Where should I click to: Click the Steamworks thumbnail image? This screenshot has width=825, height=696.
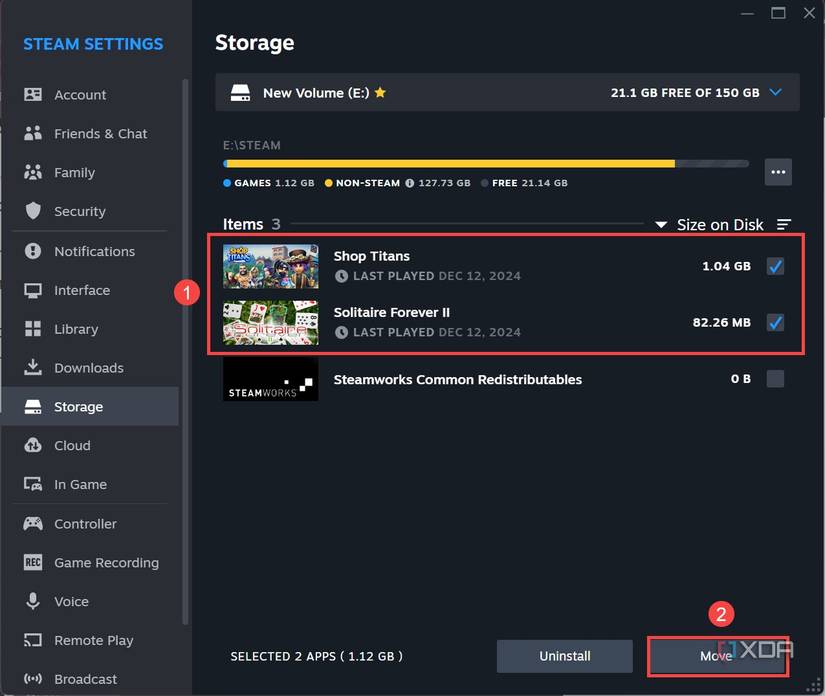click(270, 379)
